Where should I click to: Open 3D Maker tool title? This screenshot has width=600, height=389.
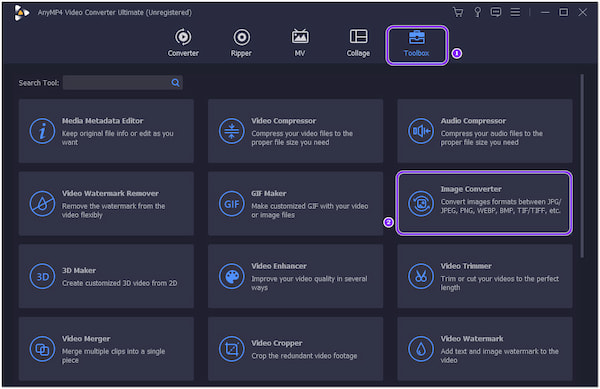pos(79,270)
